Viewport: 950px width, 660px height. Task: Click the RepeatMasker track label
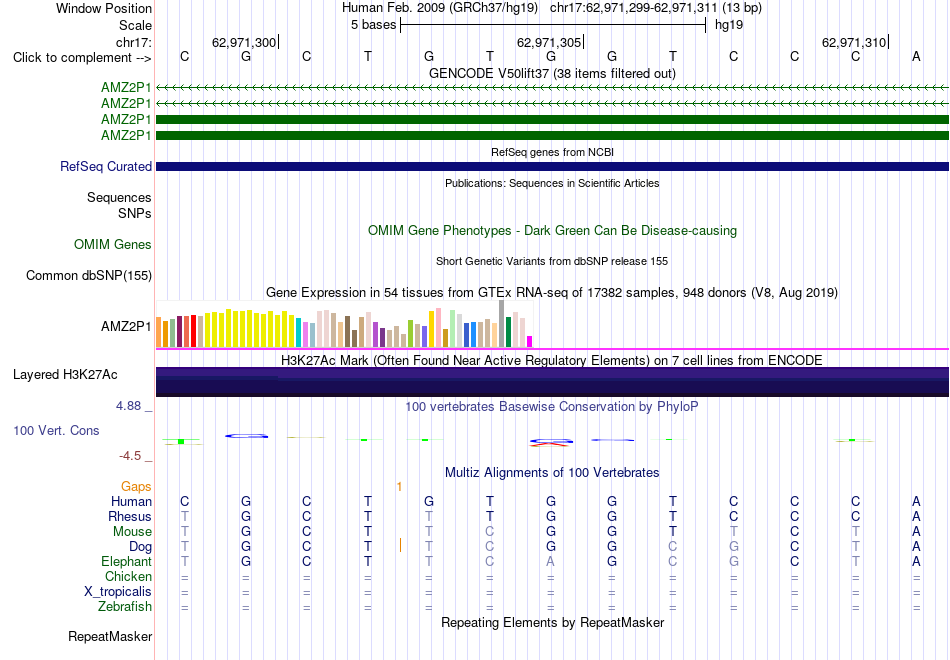(110, 636)
